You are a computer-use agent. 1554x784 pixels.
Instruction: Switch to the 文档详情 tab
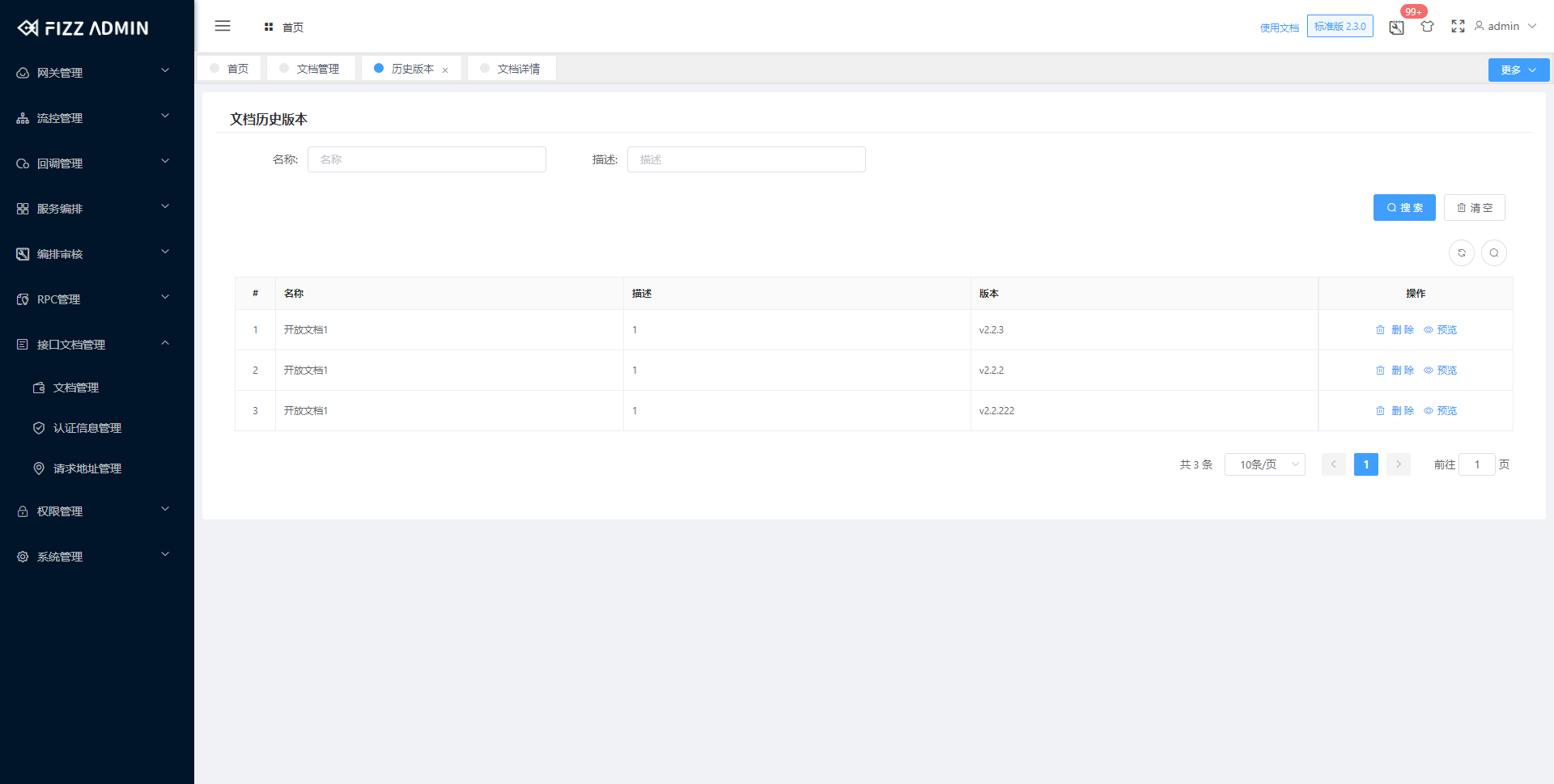(x=518, y=68)
